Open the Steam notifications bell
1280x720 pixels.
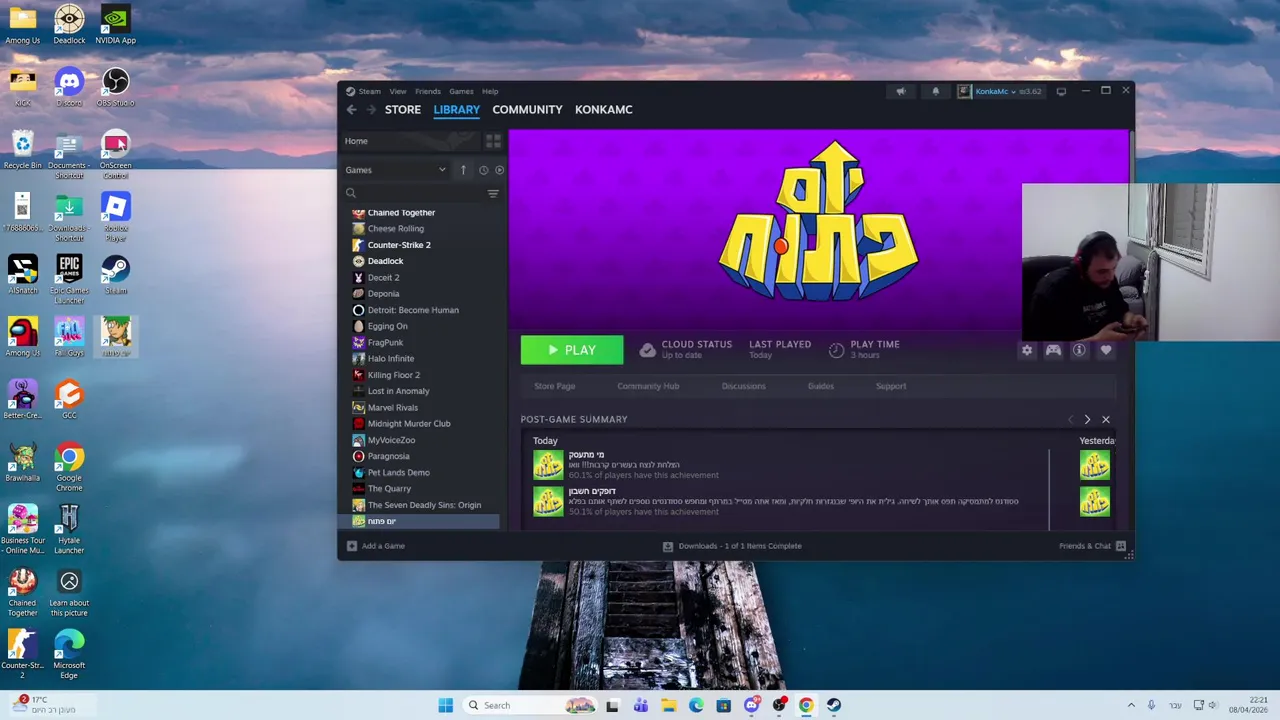point(936,91)
